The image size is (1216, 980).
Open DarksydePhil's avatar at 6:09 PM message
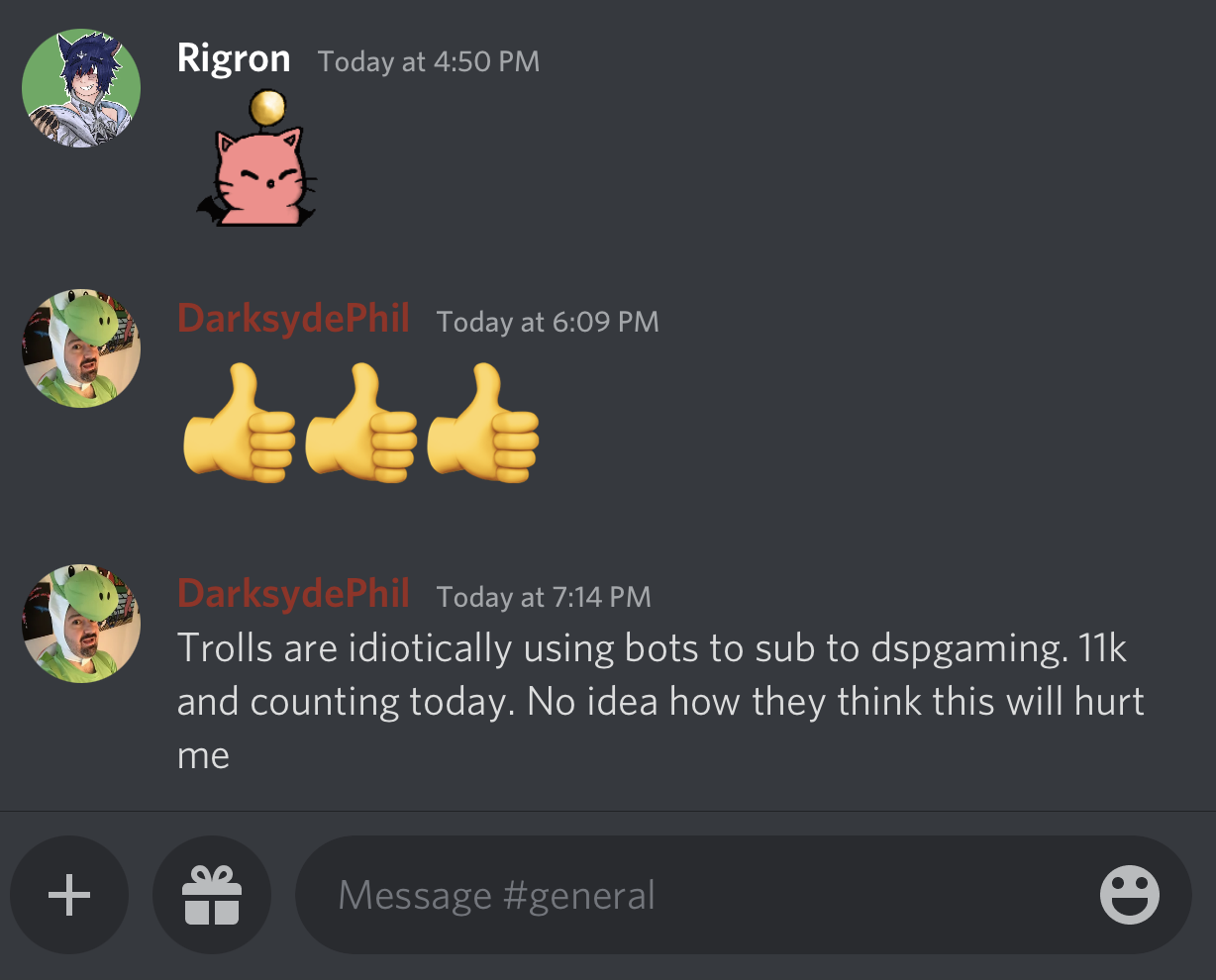(81, 348)
